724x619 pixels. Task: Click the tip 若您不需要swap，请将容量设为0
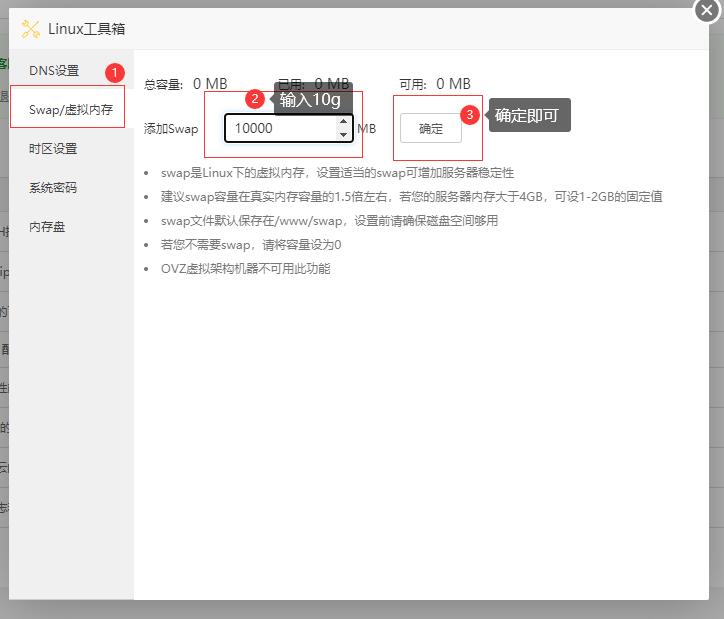[251, 245]
